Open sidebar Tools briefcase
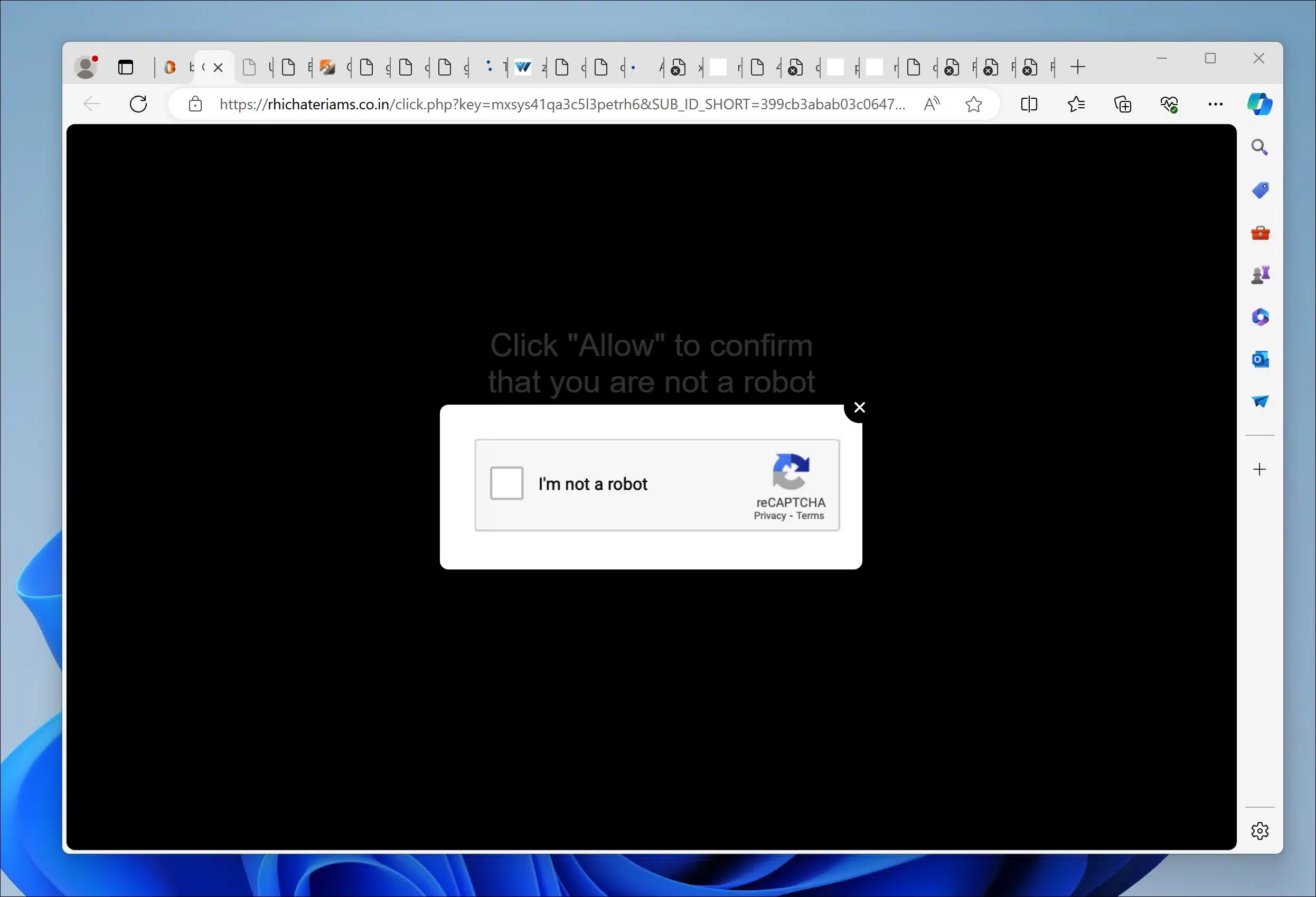This screenshot has width=1316, height=897. pyautogui.click(x=1260, y=233)
